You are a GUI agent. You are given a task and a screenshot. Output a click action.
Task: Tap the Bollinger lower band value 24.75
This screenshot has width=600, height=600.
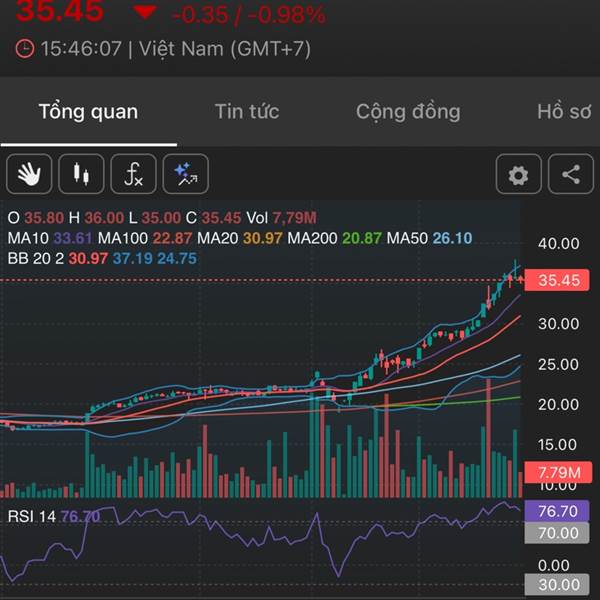click(x=177, y=258)
